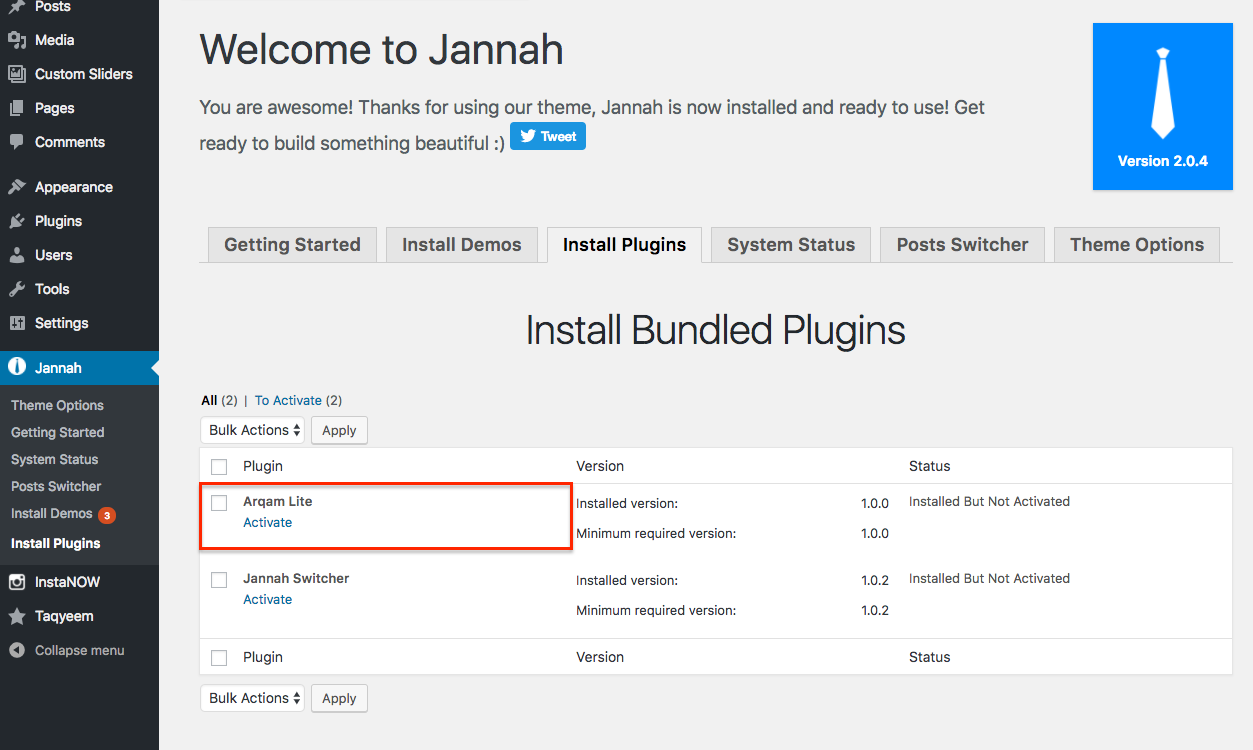This screenshot has width=1253, height=750.
Task: Click the Jannah tie version badge
Action: pyautogui.click(x=1162, y=107)
